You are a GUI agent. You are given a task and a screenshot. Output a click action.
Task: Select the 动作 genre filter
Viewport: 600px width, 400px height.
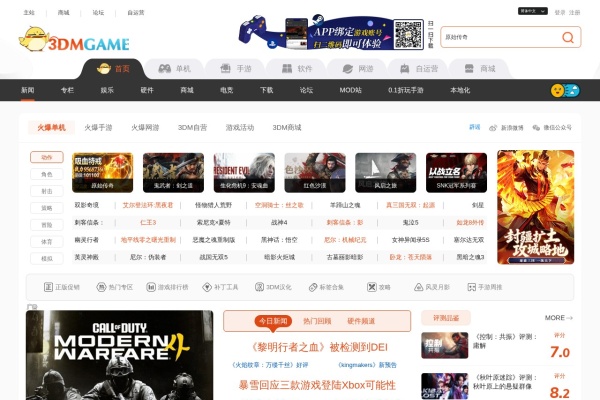pyautogui.click(x=47, y=157)
